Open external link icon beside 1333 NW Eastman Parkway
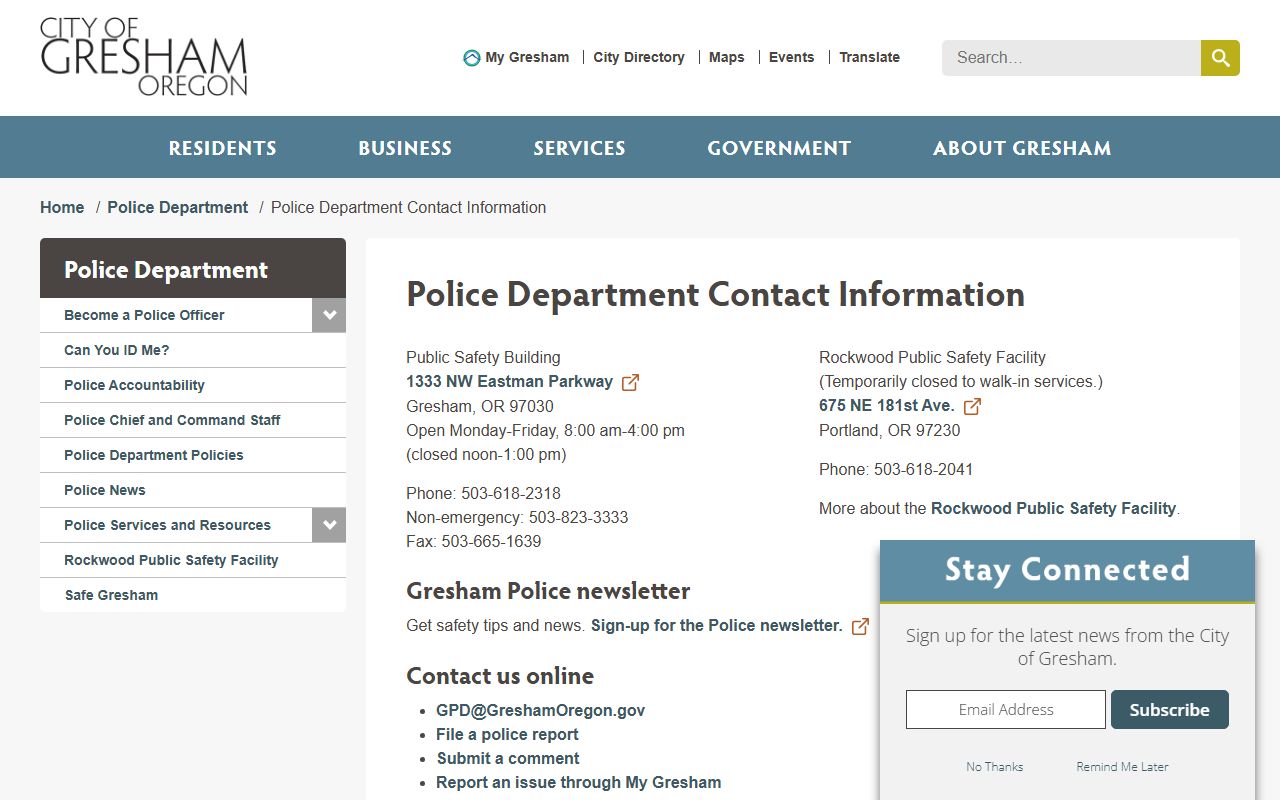 630,382
